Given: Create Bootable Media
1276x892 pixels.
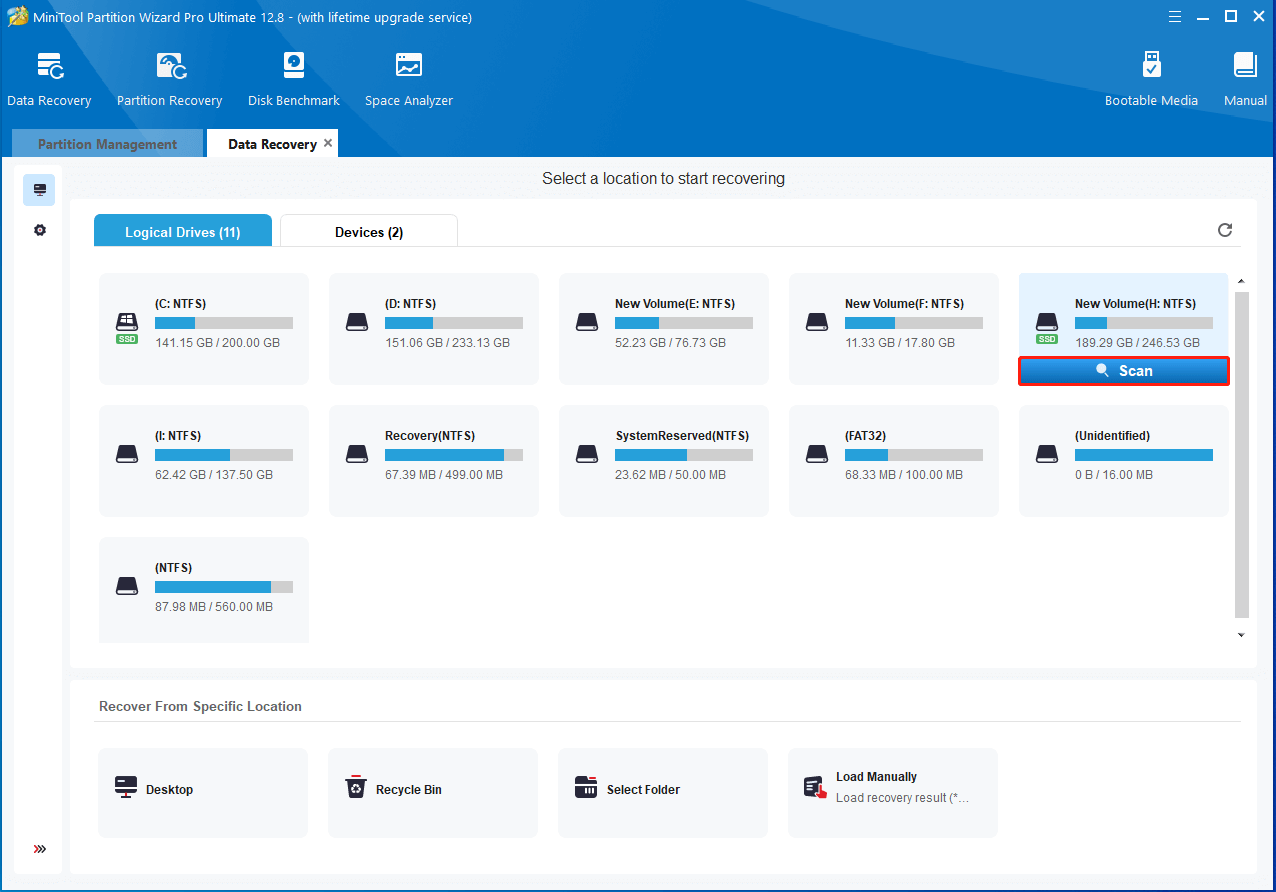Looking at the screenshot, I should pos(1151,79).
